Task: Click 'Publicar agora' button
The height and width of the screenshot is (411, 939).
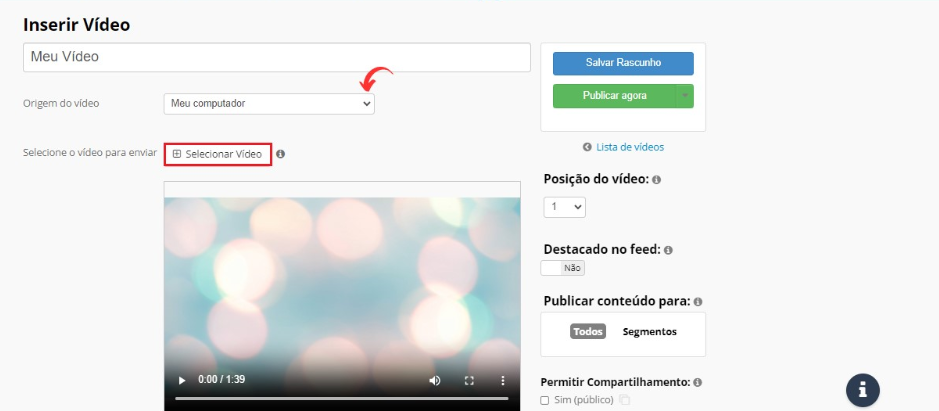Action: pos(614,96)
